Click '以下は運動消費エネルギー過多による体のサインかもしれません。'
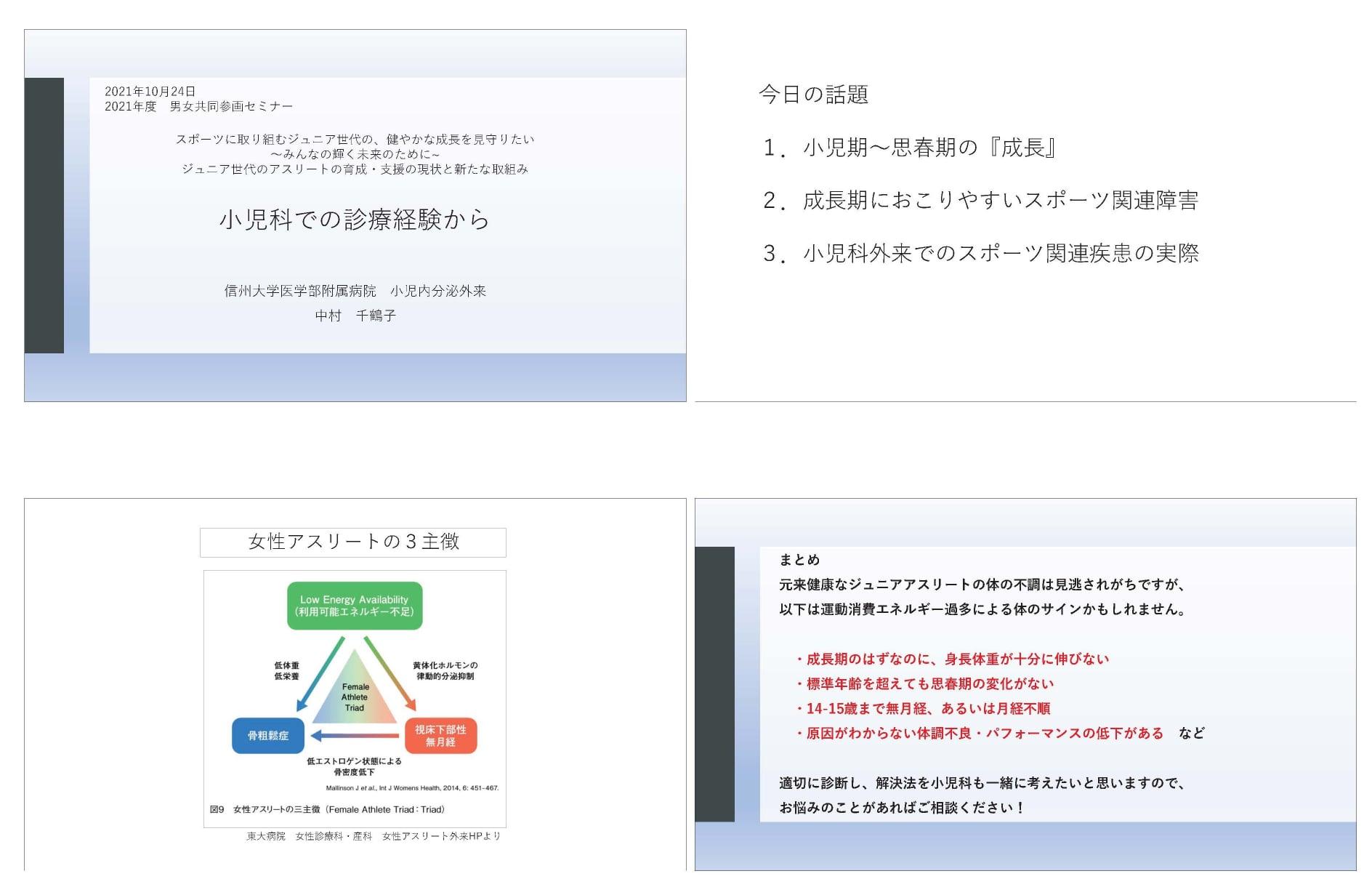This screenshot has width=1372, height=895. pyautogui.click(x=982, y=609)
